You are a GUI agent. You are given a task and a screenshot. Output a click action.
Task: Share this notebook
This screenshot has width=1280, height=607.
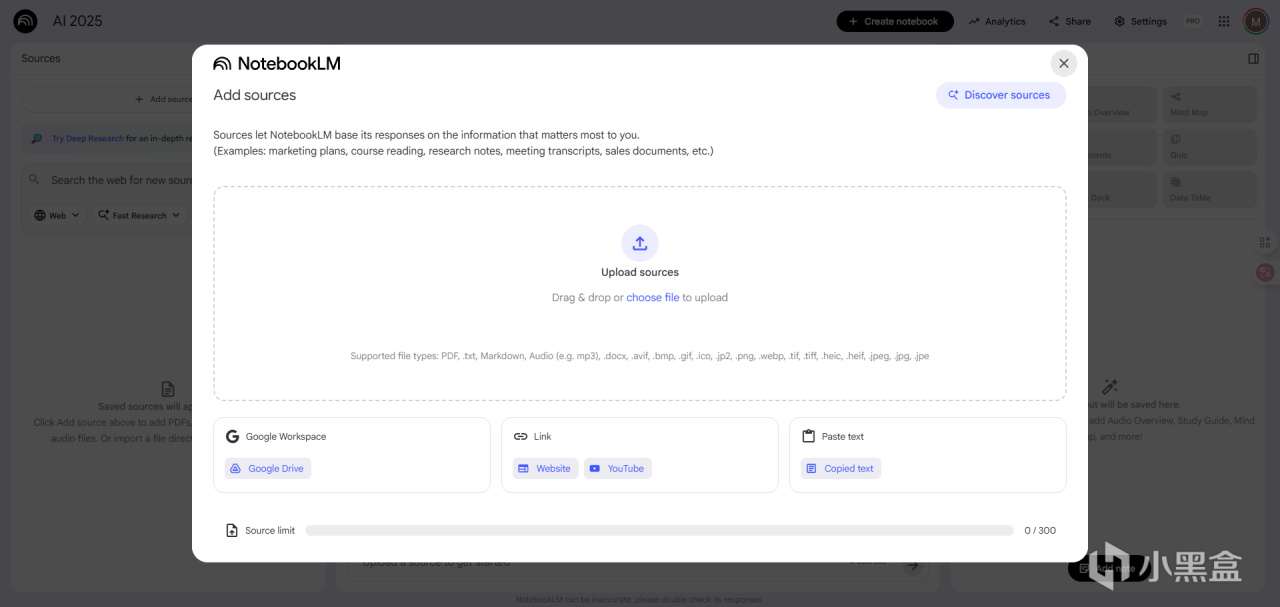(1069, 21)
